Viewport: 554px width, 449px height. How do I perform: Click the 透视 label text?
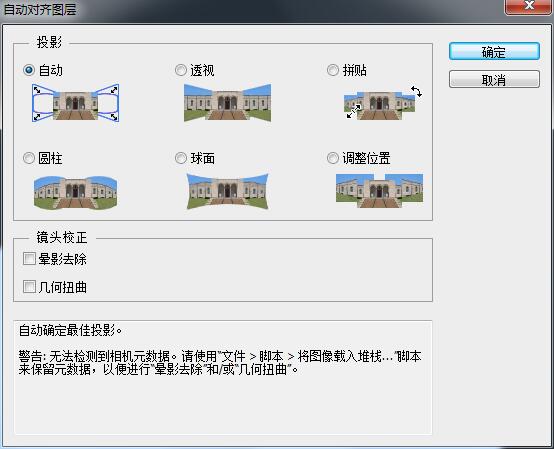[202, 70]
